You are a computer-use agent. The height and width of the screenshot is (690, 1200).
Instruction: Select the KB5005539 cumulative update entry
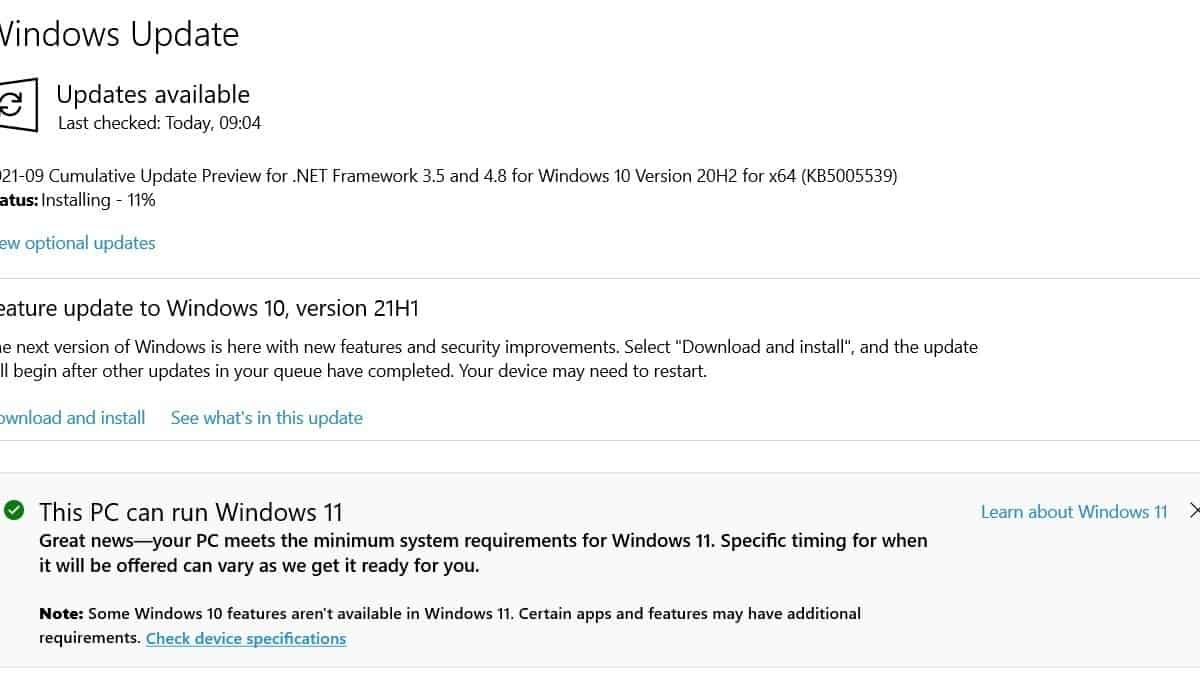(x=448, y=176)
